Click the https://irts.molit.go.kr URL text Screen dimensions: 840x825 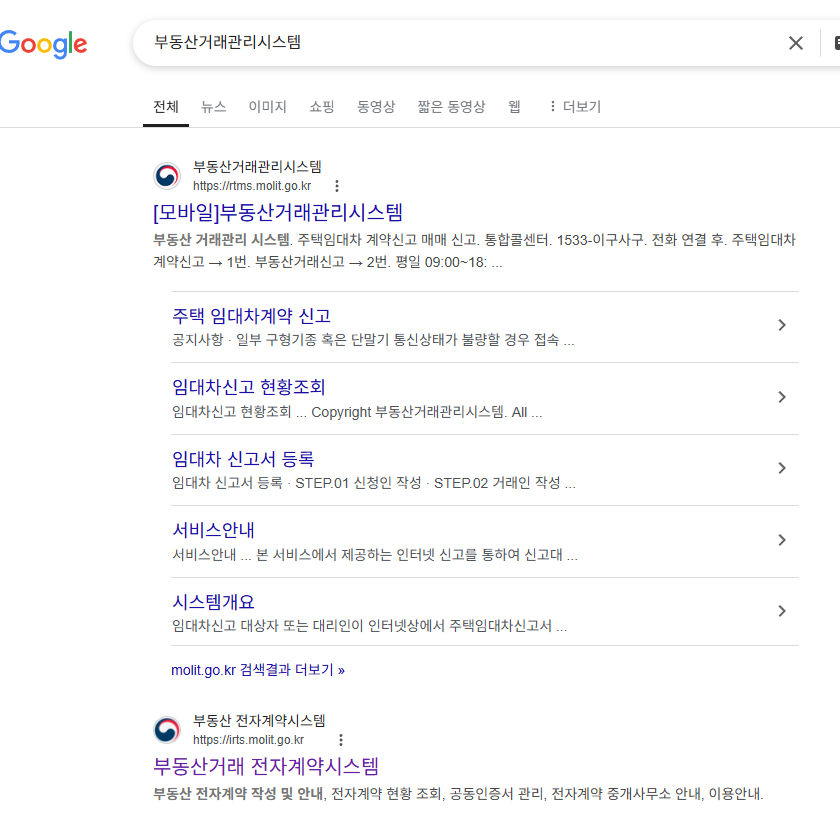click(x=249, y=740)
